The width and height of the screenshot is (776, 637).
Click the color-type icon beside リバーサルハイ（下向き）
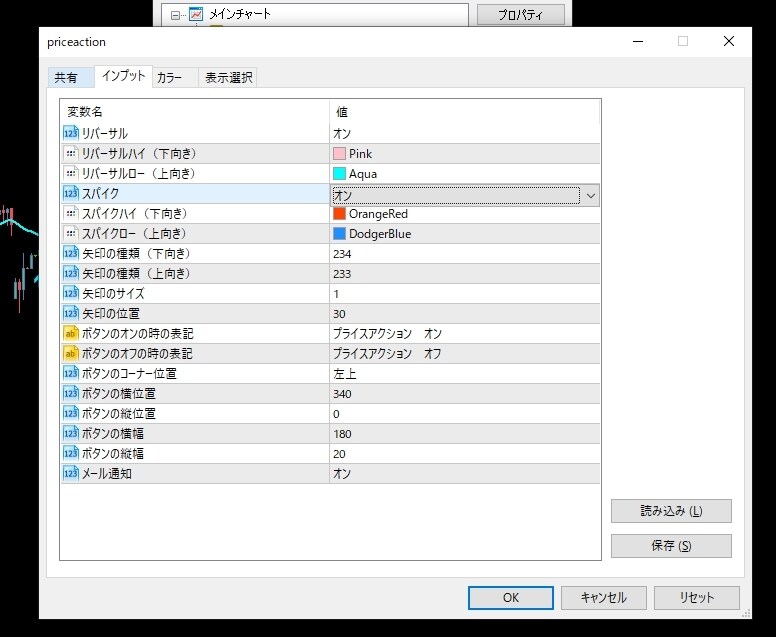click(71, 153)
